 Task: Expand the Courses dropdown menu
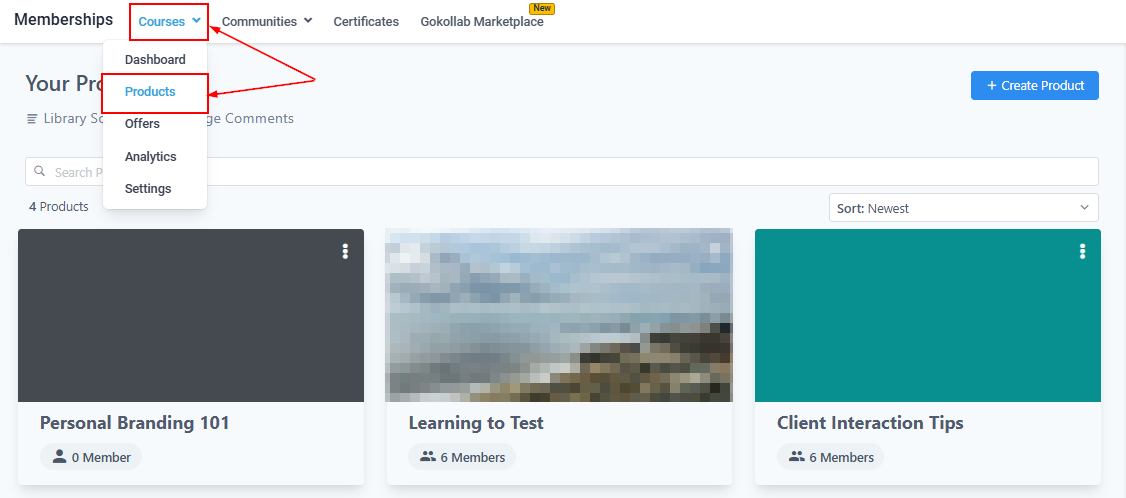(x=169, y=22)
